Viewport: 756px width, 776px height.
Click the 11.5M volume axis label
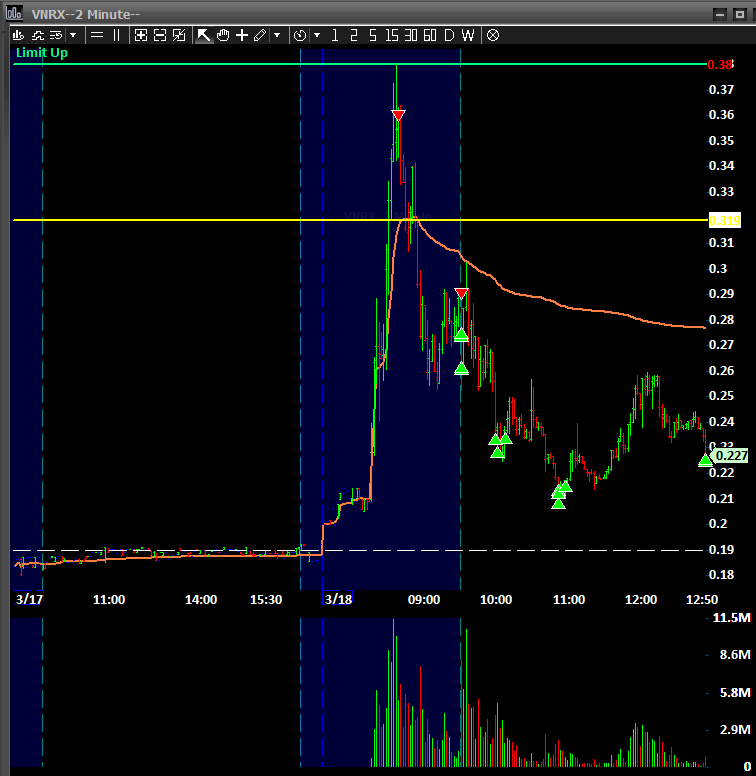pos(731,618)
